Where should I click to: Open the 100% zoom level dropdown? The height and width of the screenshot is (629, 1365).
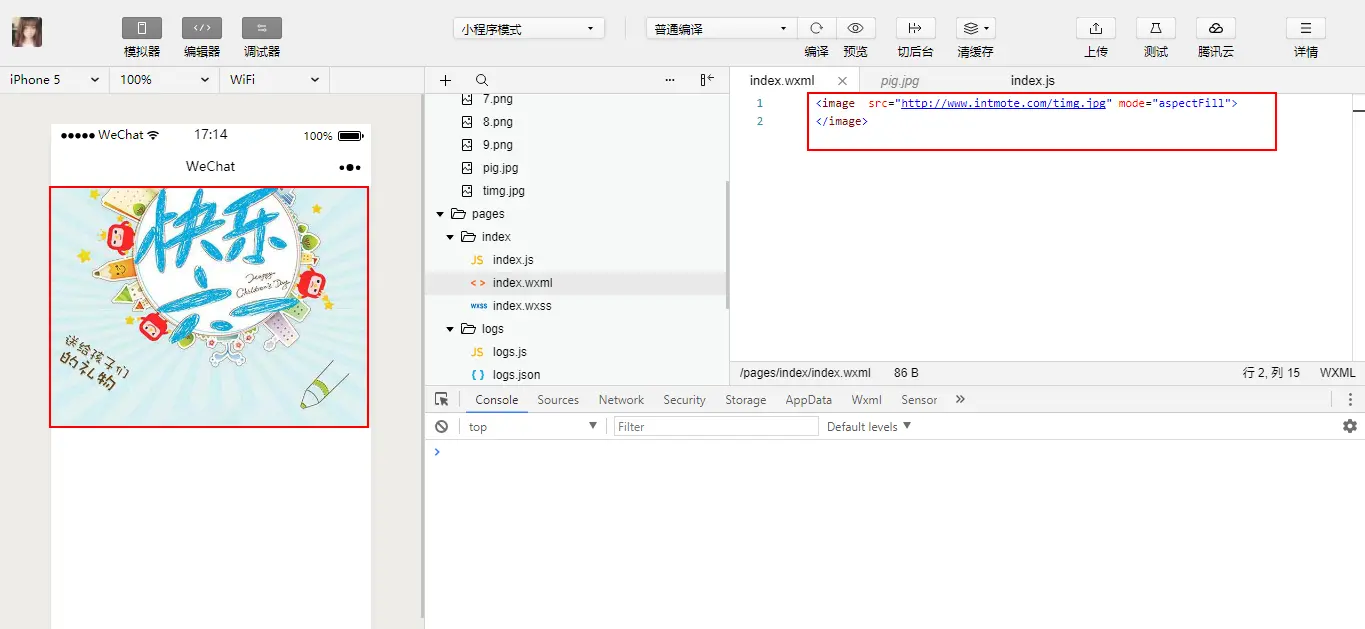click(165, 80)
